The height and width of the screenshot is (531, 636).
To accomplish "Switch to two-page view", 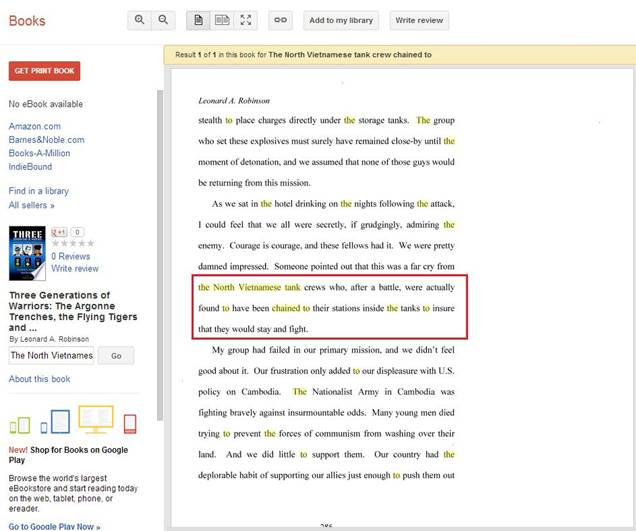I will pos(222,20).
